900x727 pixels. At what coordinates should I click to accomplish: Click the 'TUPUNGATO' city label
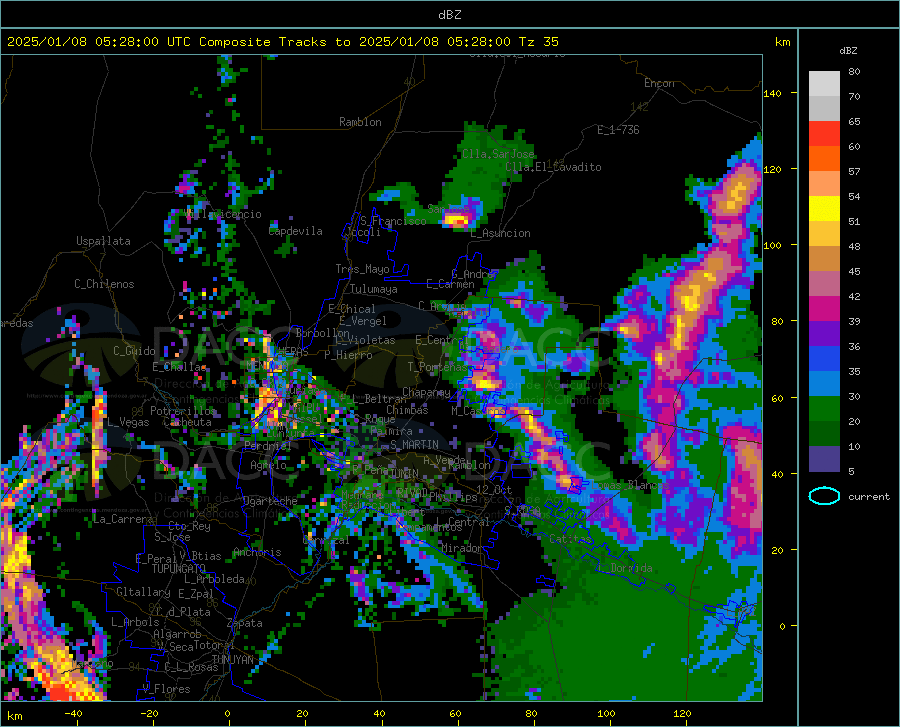pyautogui.click(x=179, y=569)
